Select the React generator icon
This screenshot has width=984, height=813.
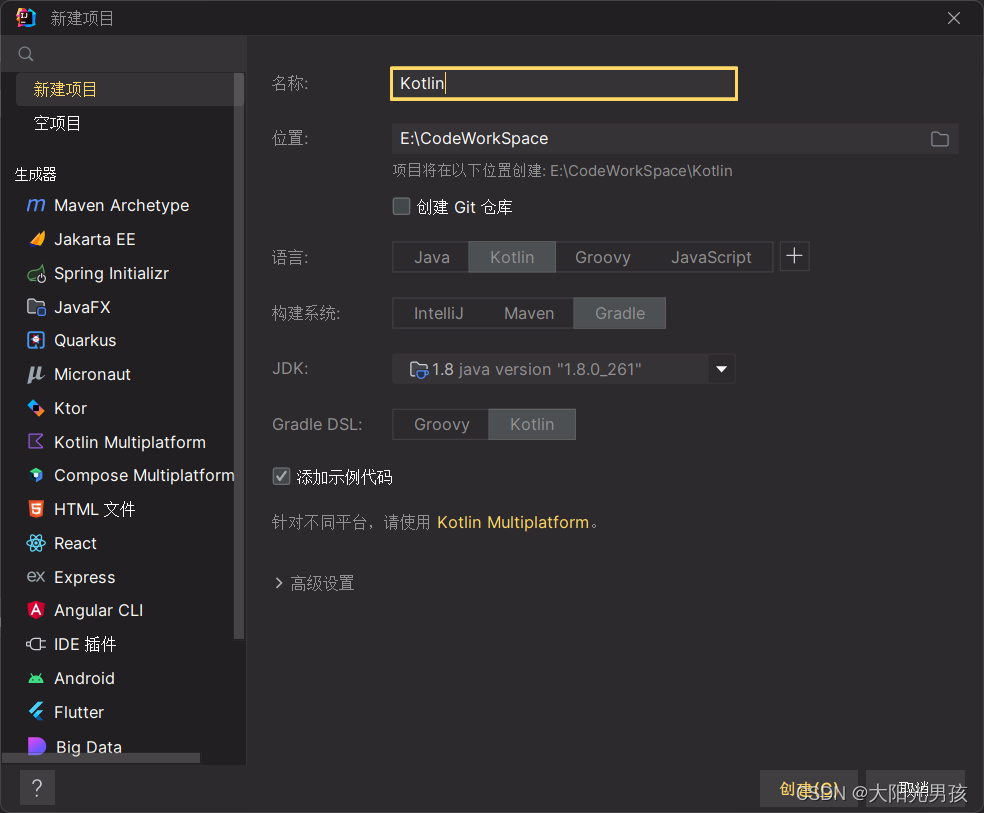point(36,543)
